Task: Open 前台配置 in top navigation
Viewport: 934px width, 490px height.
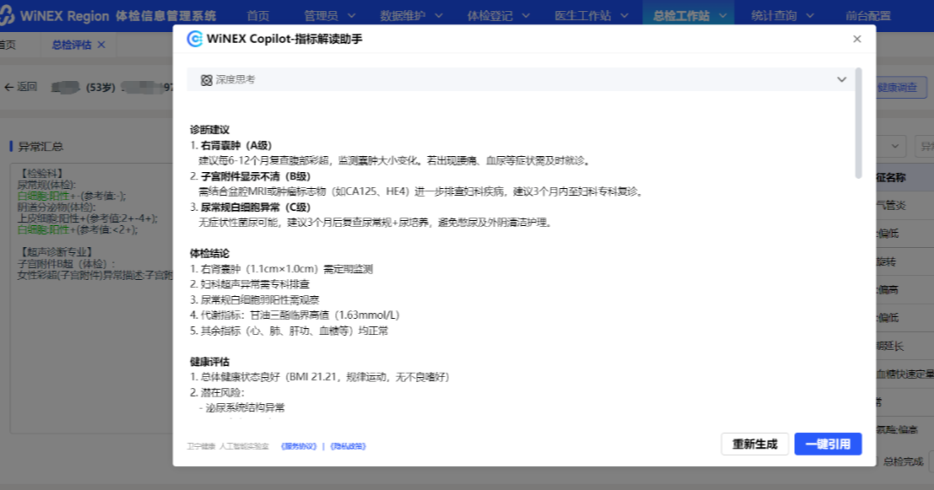Action: pos(868,16)
